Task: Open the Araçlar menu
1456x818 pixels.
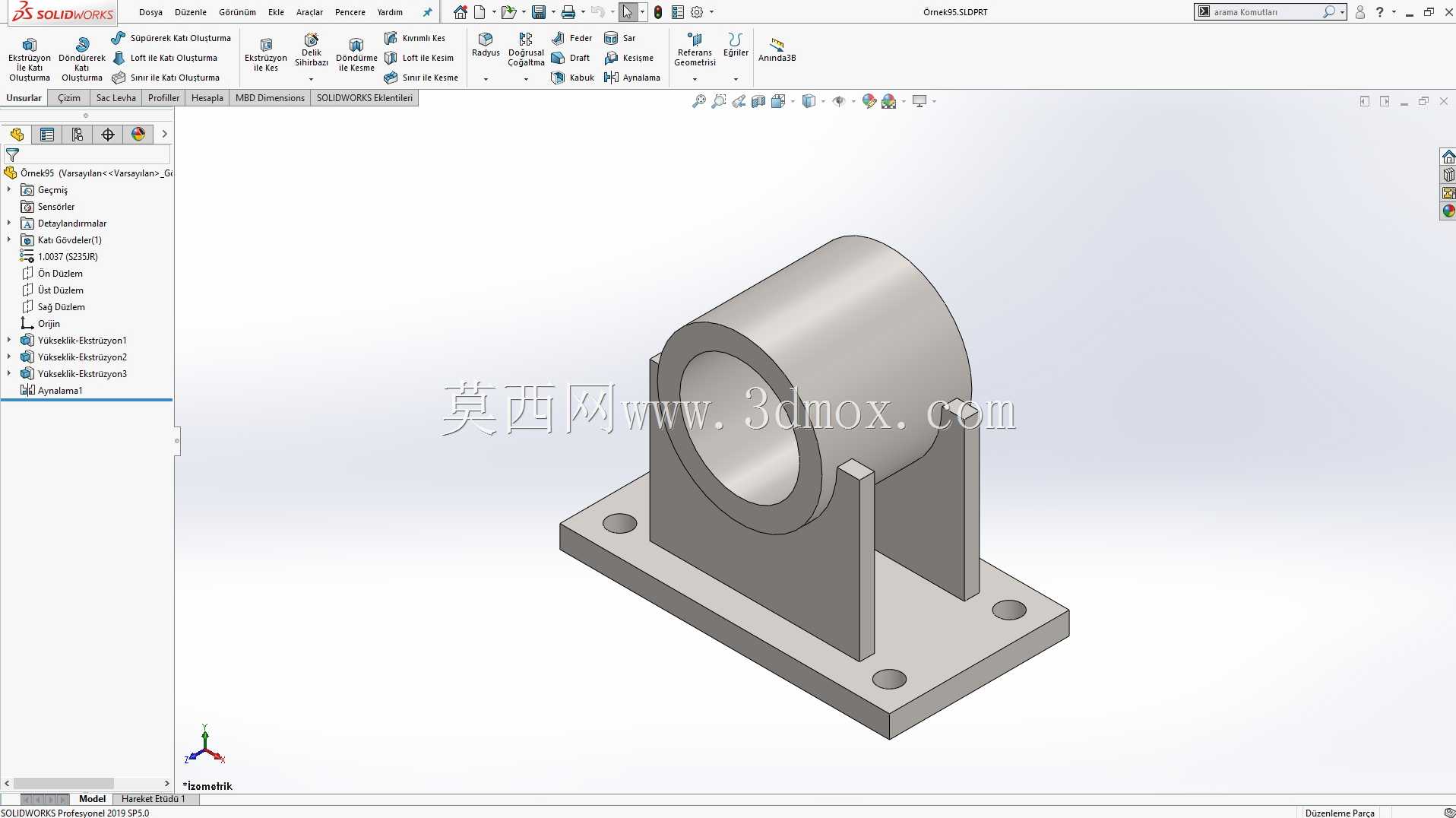Action: click(309, 12)
